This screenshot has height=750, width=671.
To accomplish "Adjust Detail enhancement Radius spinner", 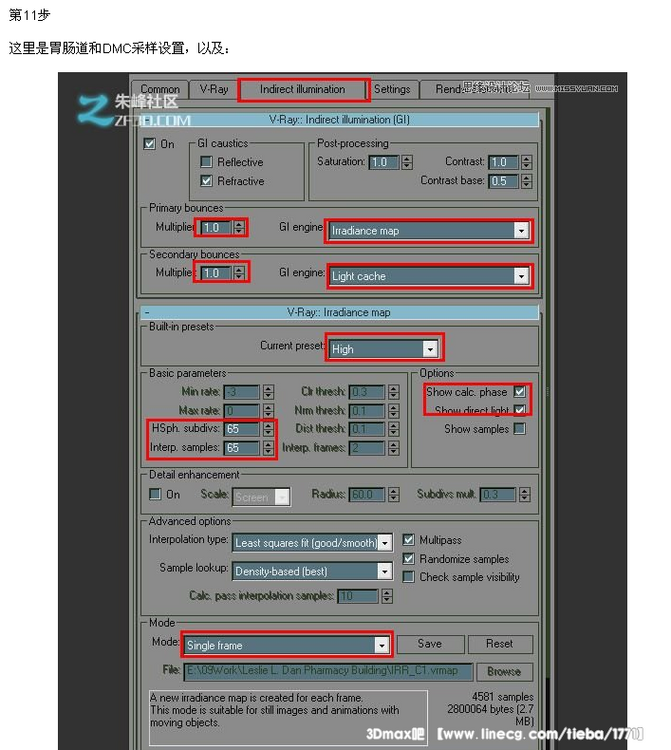I will pyautogui.click(x=394, y=495).
